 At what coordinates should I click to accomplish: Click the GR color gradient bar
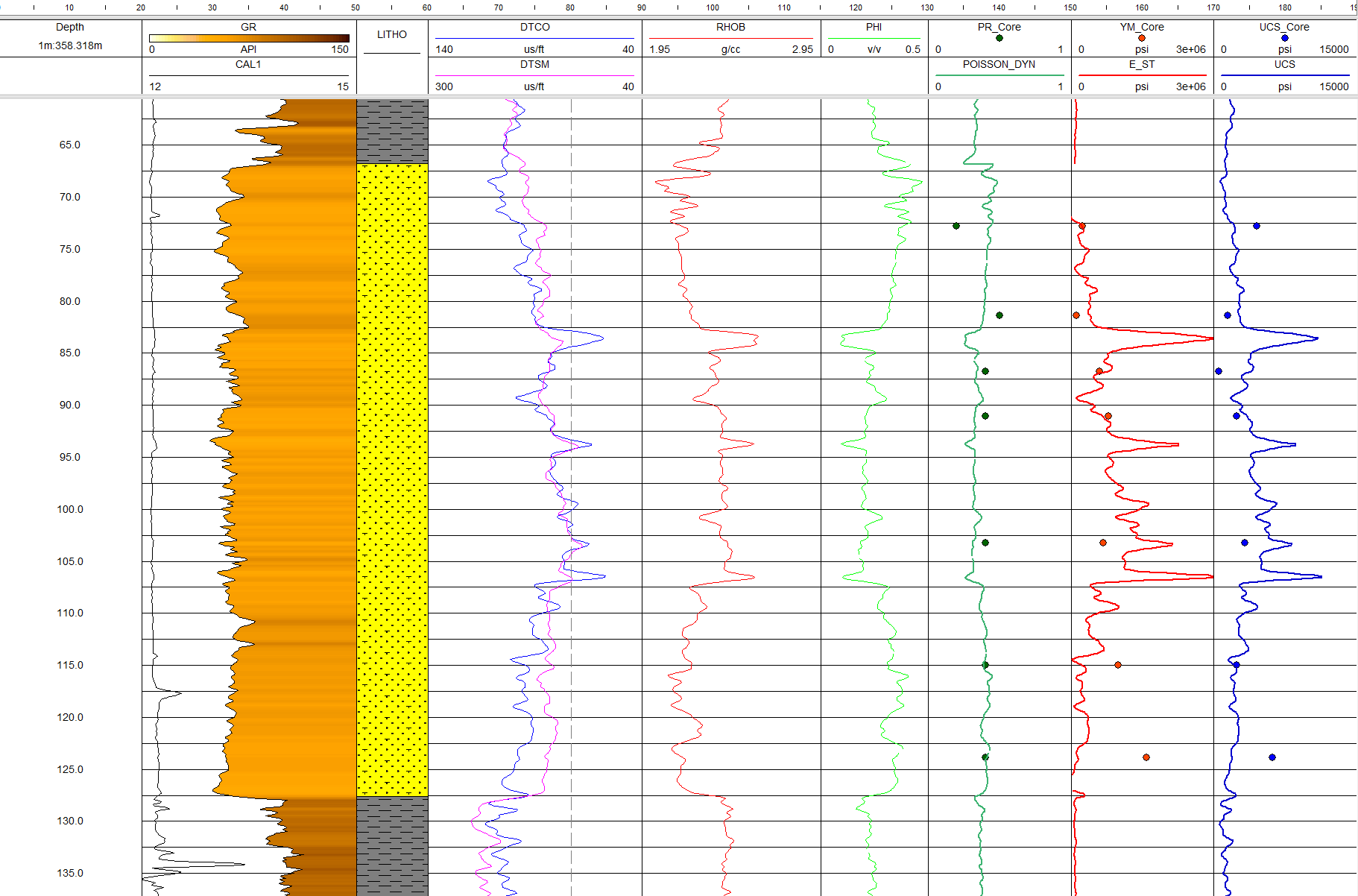[x=249, y=38]
